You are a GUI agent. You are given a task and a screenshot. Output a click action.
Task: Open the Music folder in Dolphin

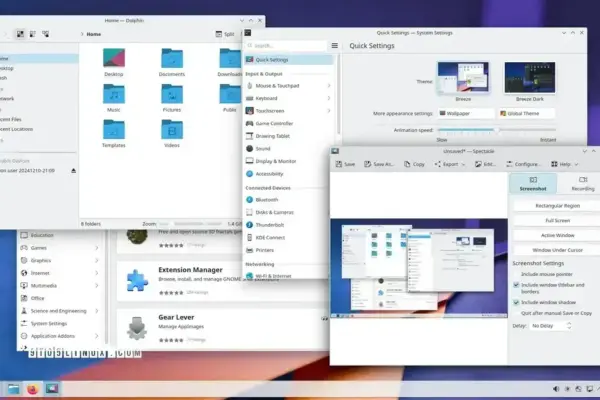click(x=114, y=98)
